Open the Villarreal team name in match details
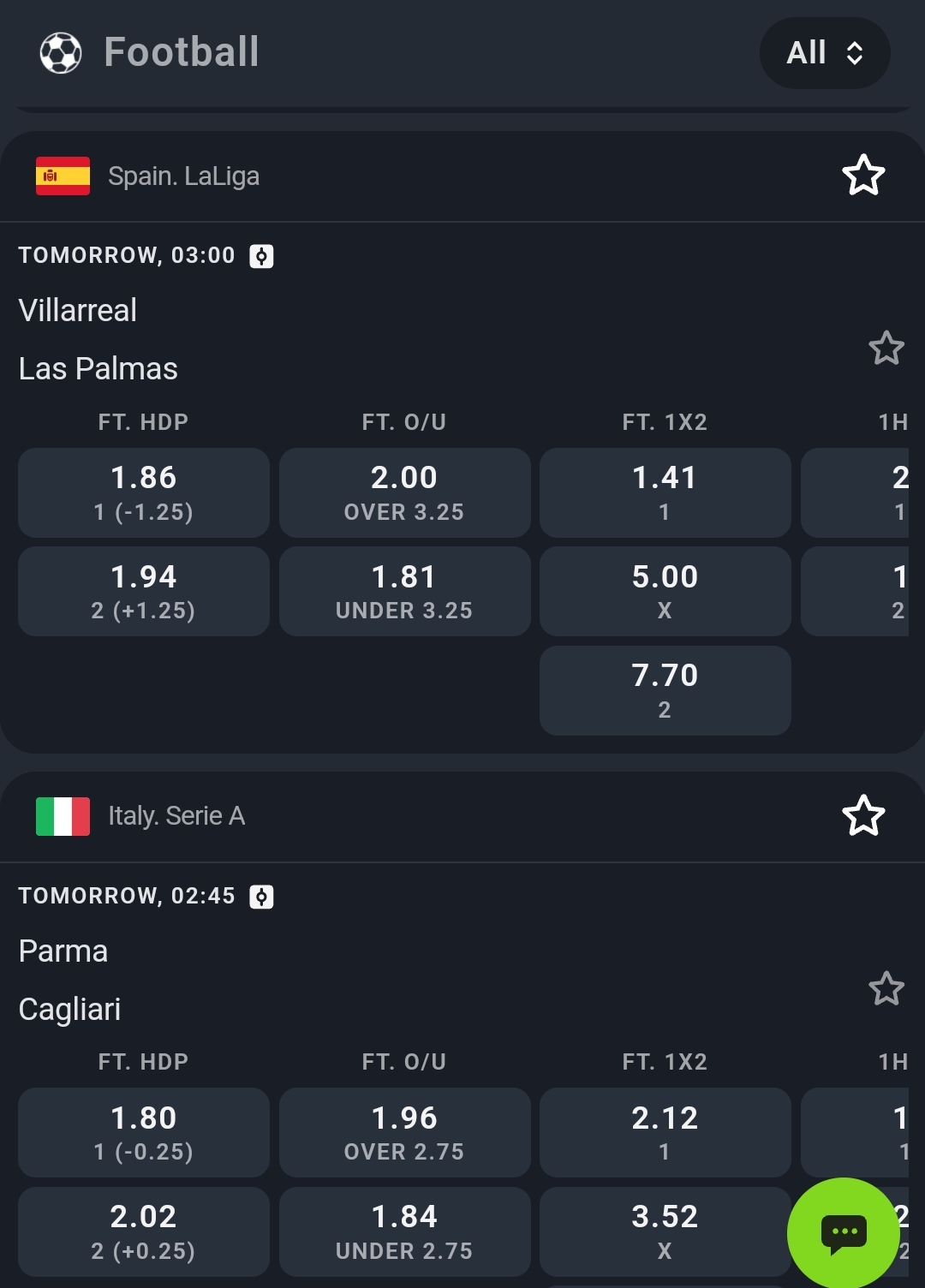 click(x=78, y=310)
